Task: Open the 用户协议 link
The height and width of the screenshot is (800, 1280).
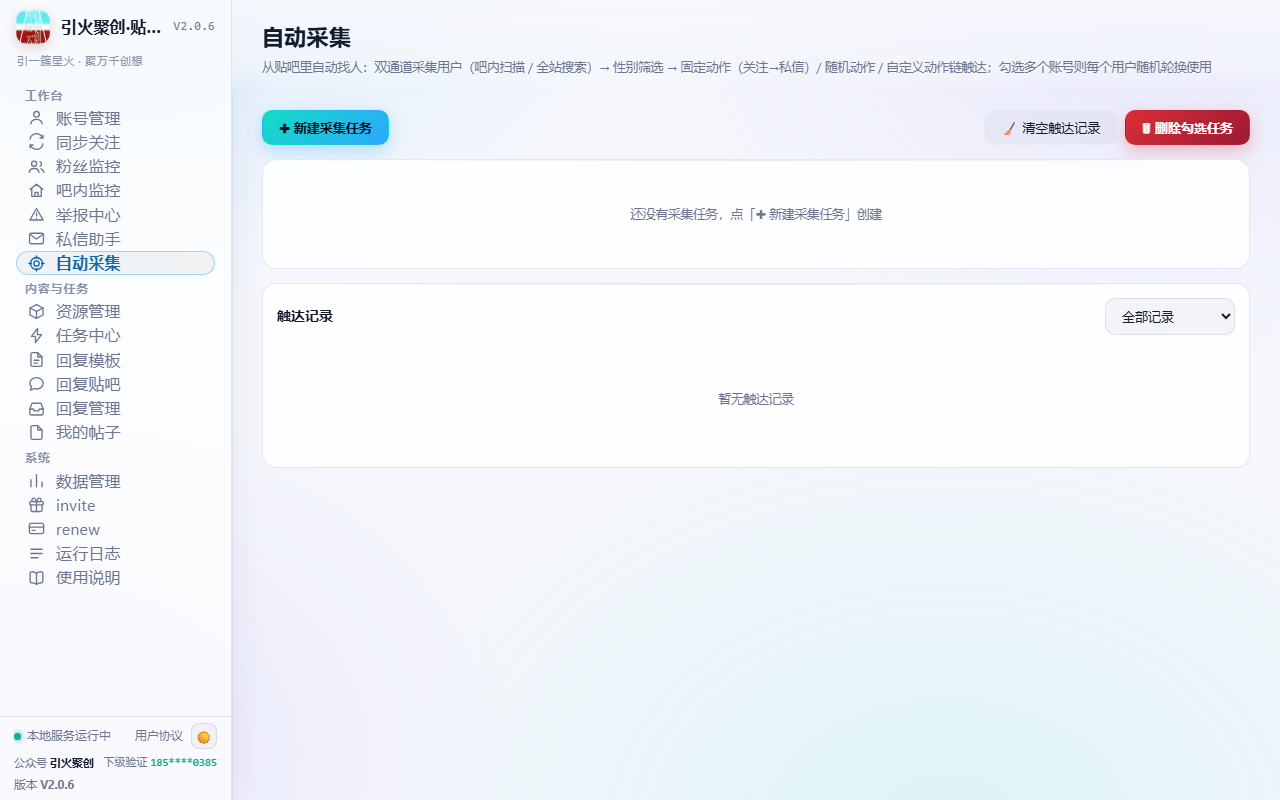Action: tap(159, 736)
